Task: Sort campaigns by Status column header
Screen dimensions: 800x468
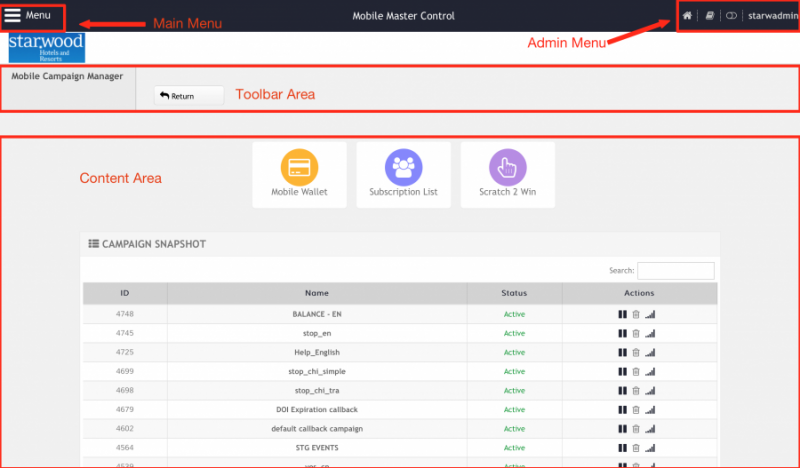Action: tap(514, 293)
